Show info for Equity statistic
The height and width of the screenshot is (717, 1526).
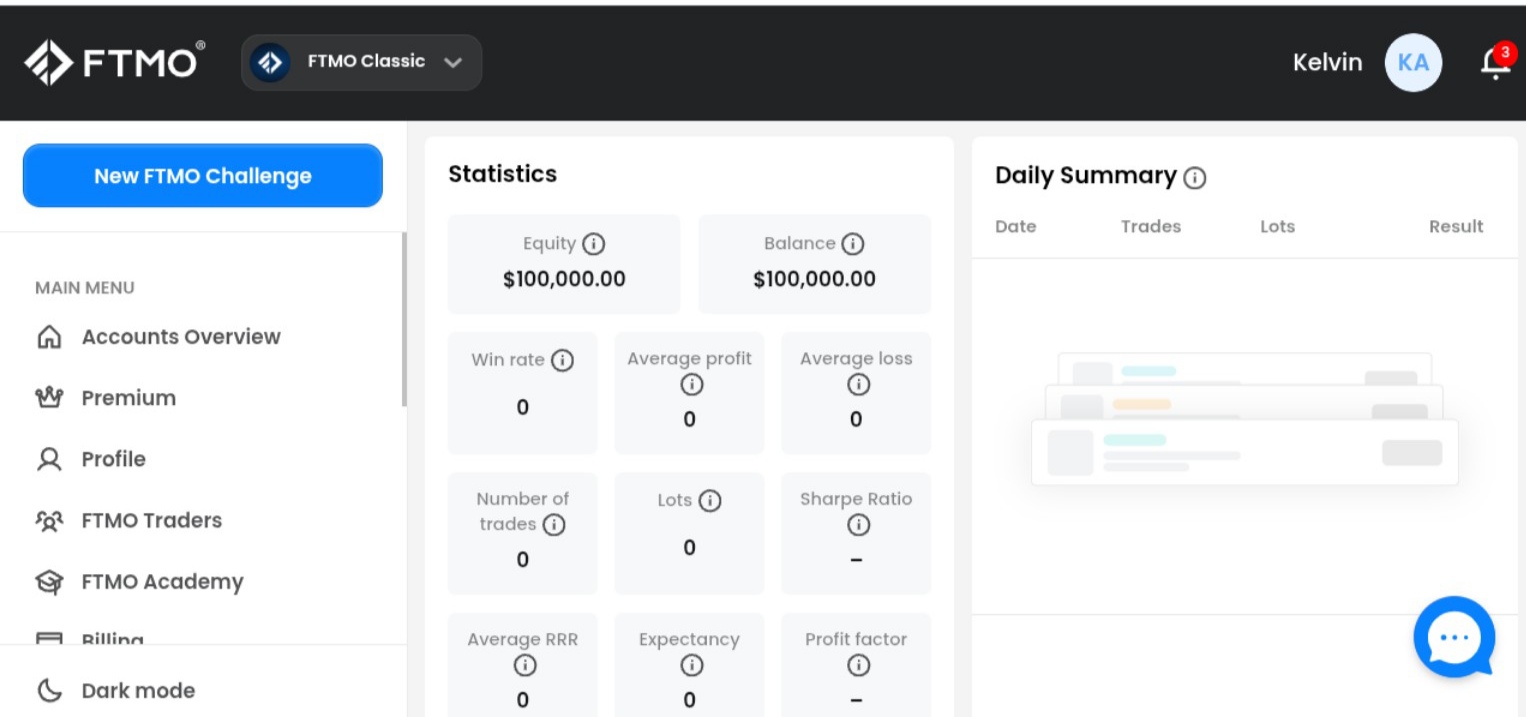594,244
